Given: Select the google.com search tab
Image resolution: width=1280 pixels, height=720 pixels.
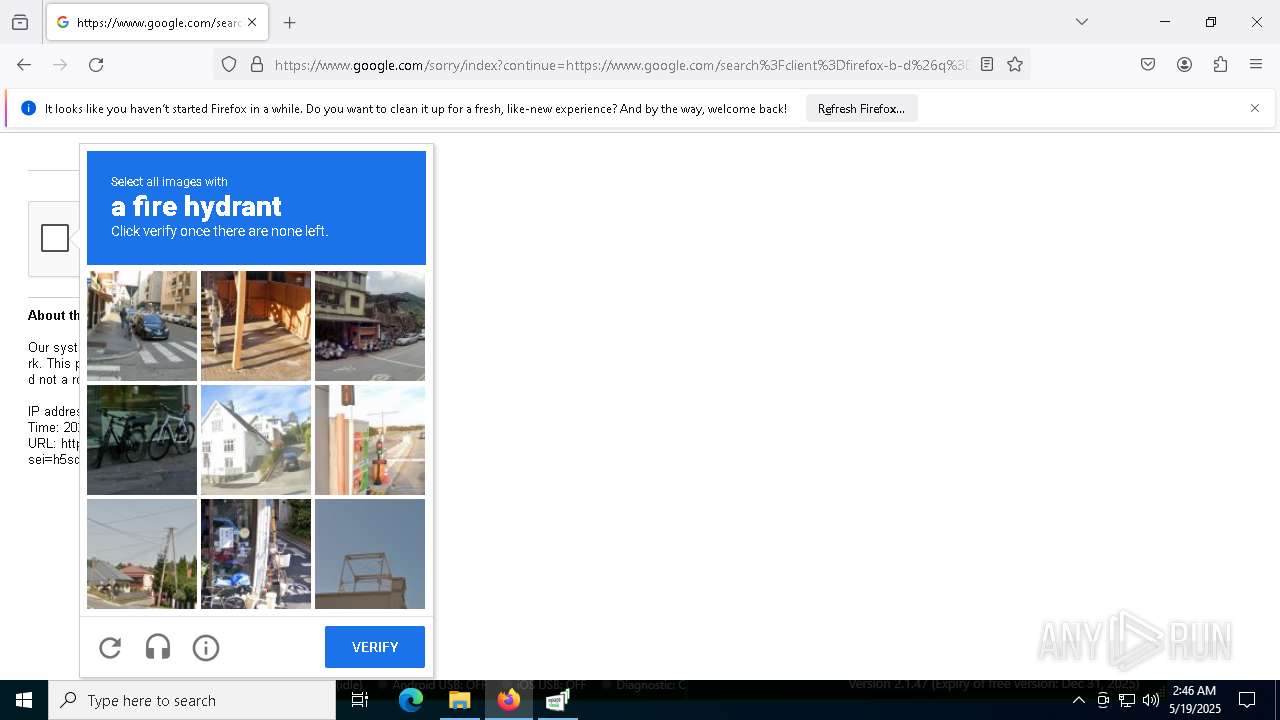Looking at the screenshot, I should tap(157, 22).
